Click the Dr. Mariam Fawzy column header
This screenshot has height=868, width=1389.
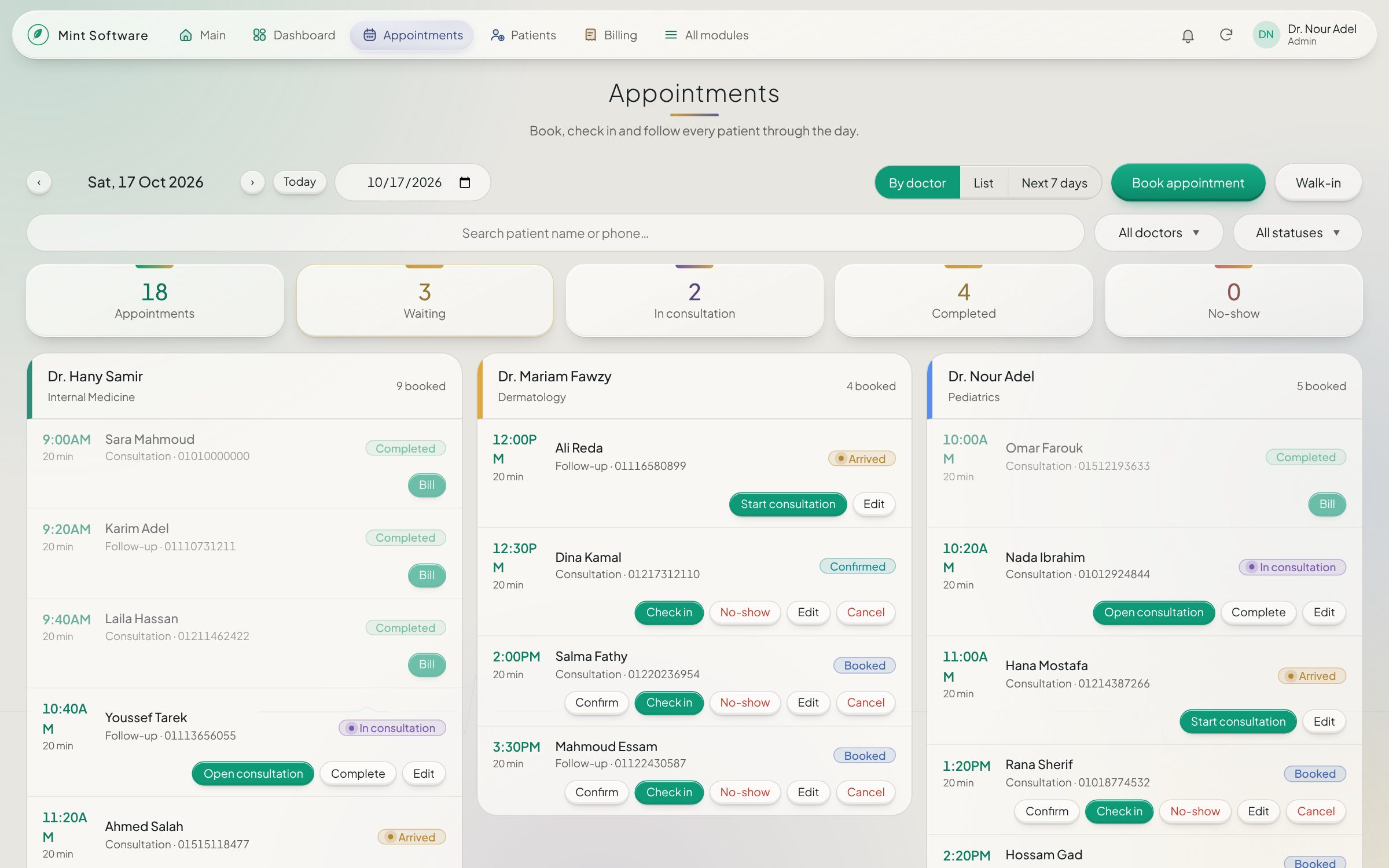coord(694,386)
